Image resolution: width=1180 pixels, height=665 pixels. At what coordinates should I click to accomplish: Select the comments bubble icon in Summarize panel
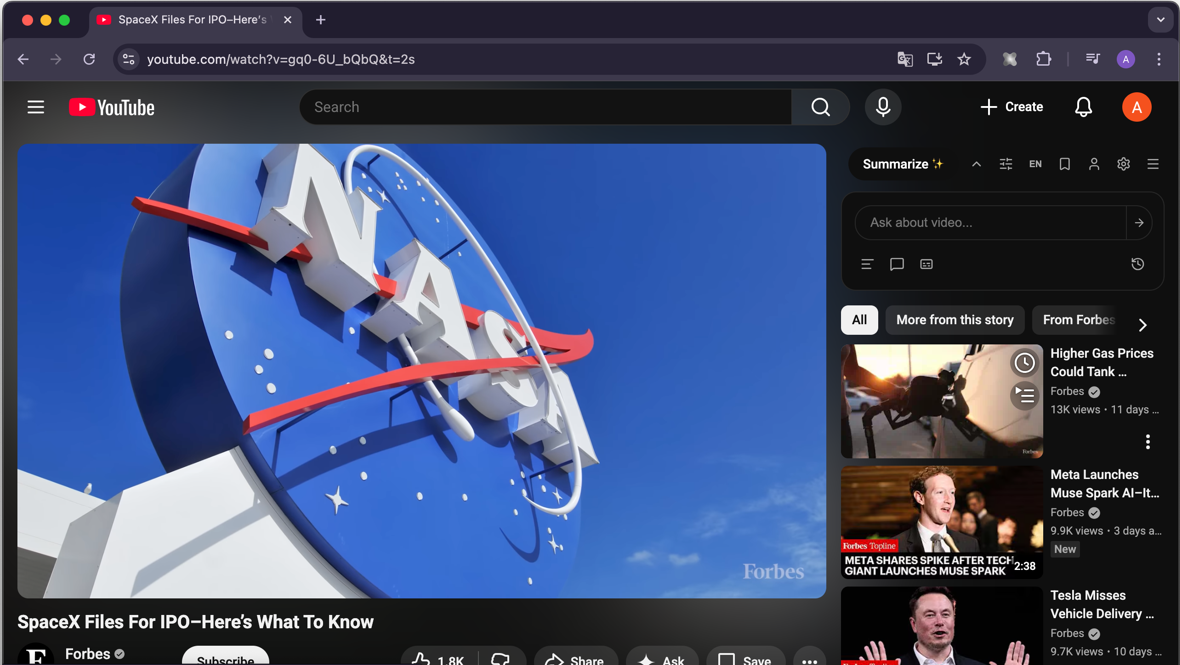896,264
